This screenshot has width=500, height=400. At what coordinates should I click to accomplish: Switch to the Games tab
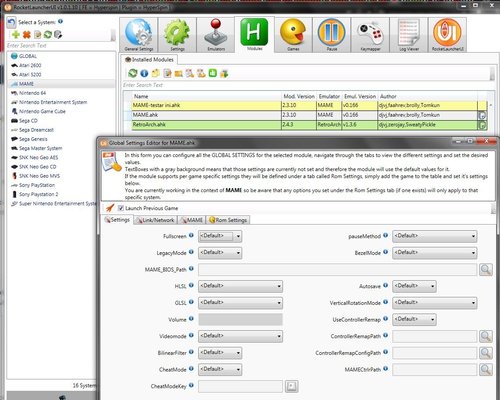(293, 35)
